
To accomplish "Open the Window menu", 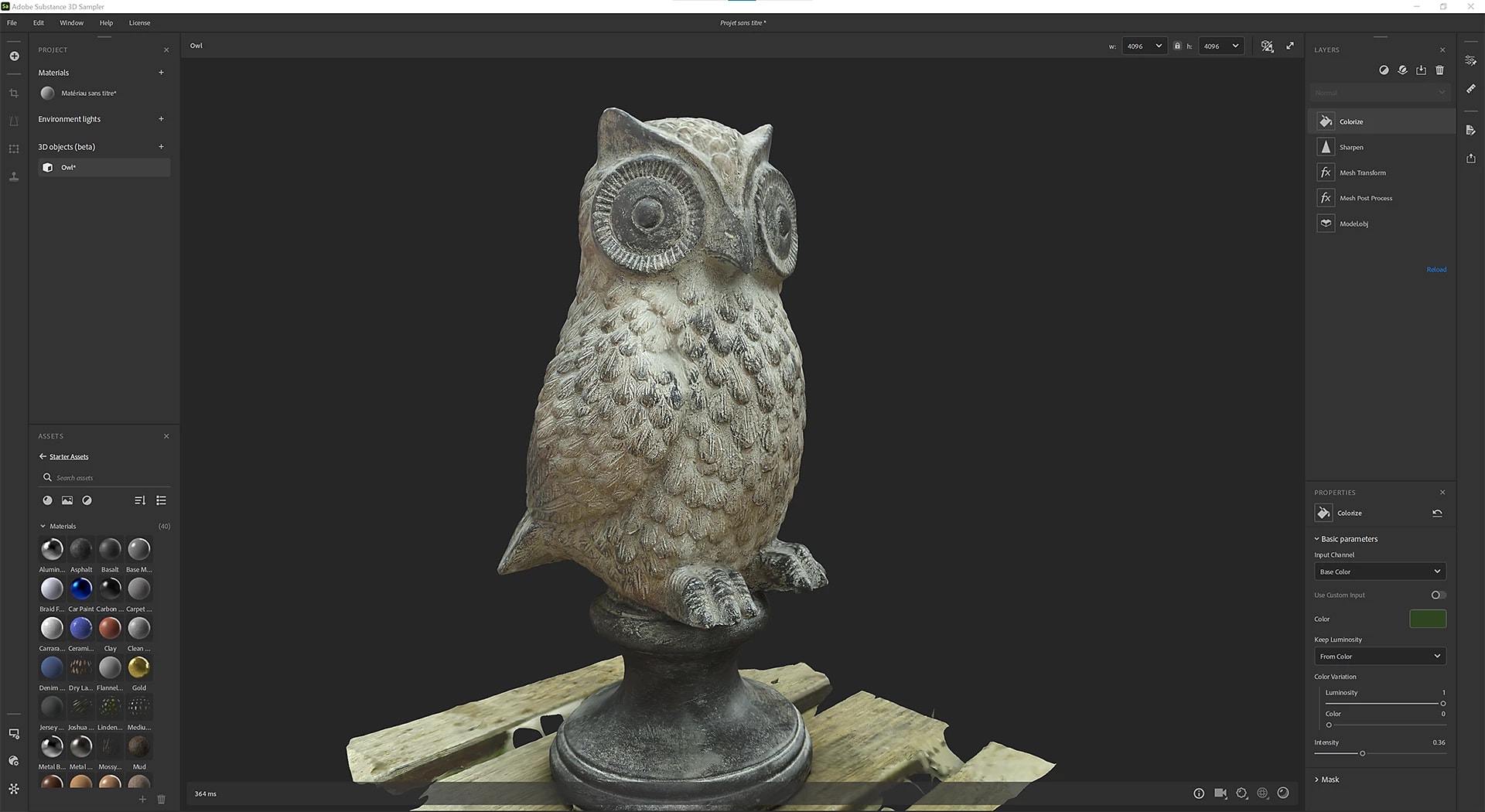I will click(72, 22).
